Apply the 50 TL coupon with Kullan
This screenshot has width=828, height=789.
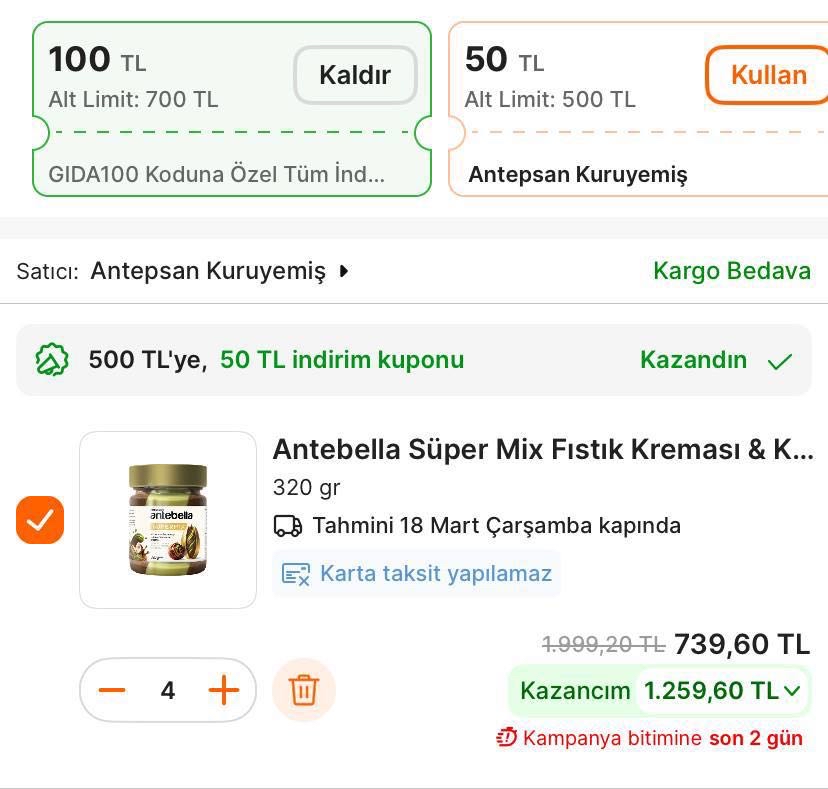point(768,75)
